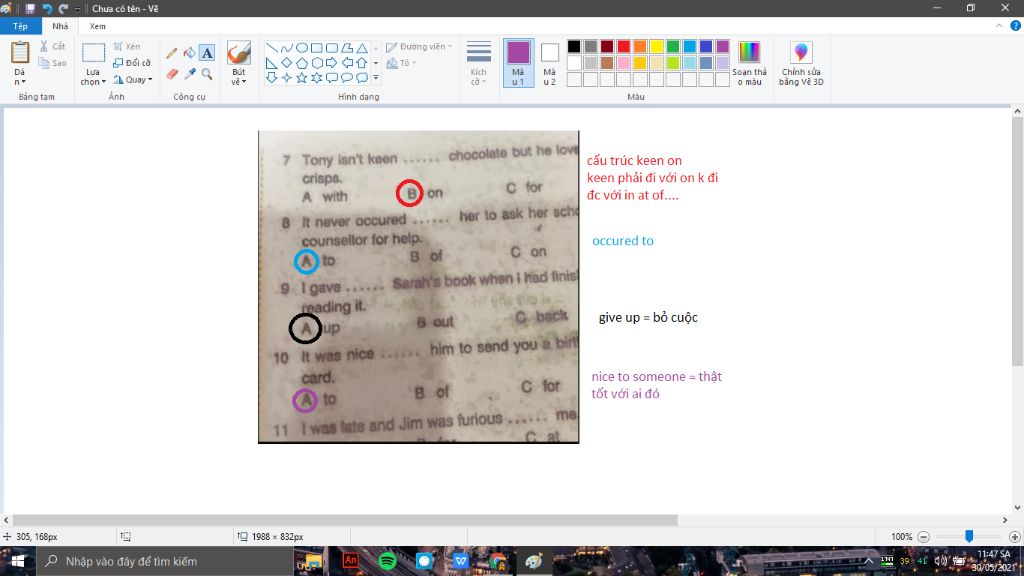Choose the straight Line shape
This screenshot has height=576, width=1024.
pos(272,48)
